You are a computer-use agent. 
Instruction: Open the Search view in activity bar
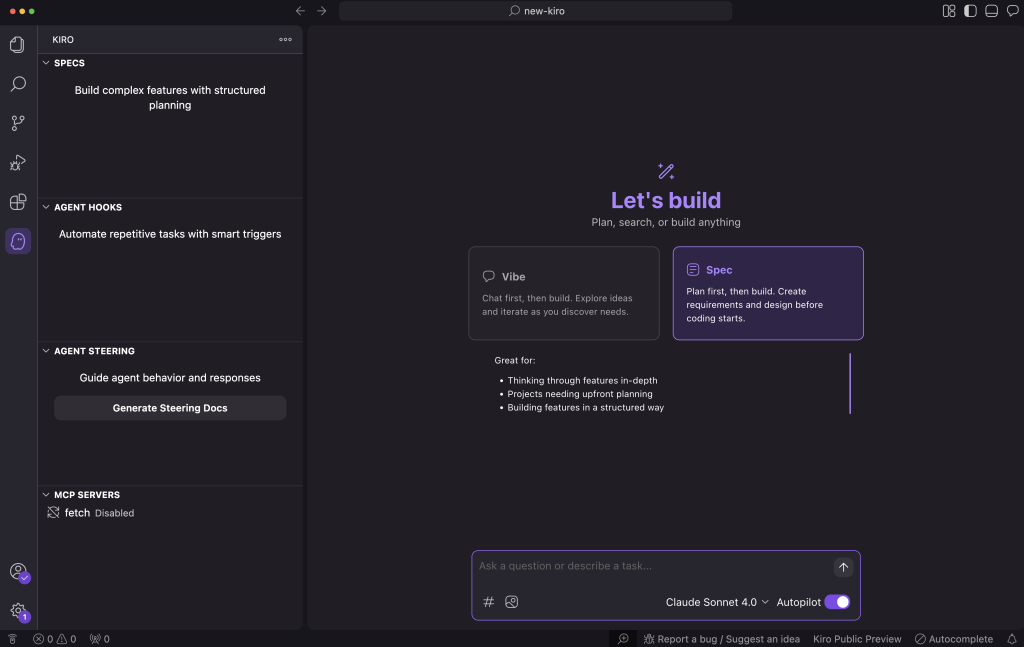[18, 84]
